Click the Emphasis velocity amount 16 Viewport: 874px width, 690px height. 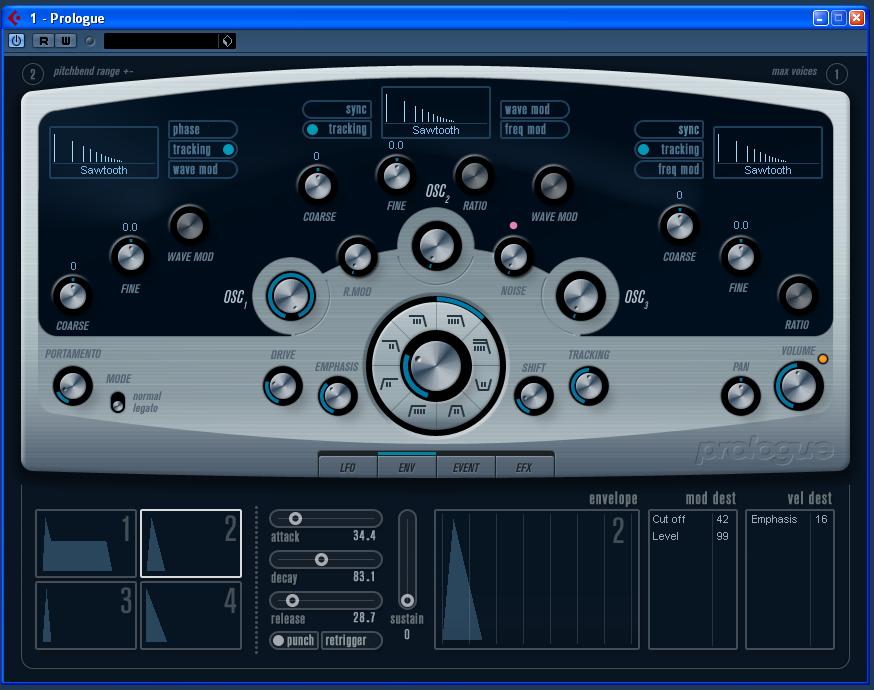[x=821, y=519]
